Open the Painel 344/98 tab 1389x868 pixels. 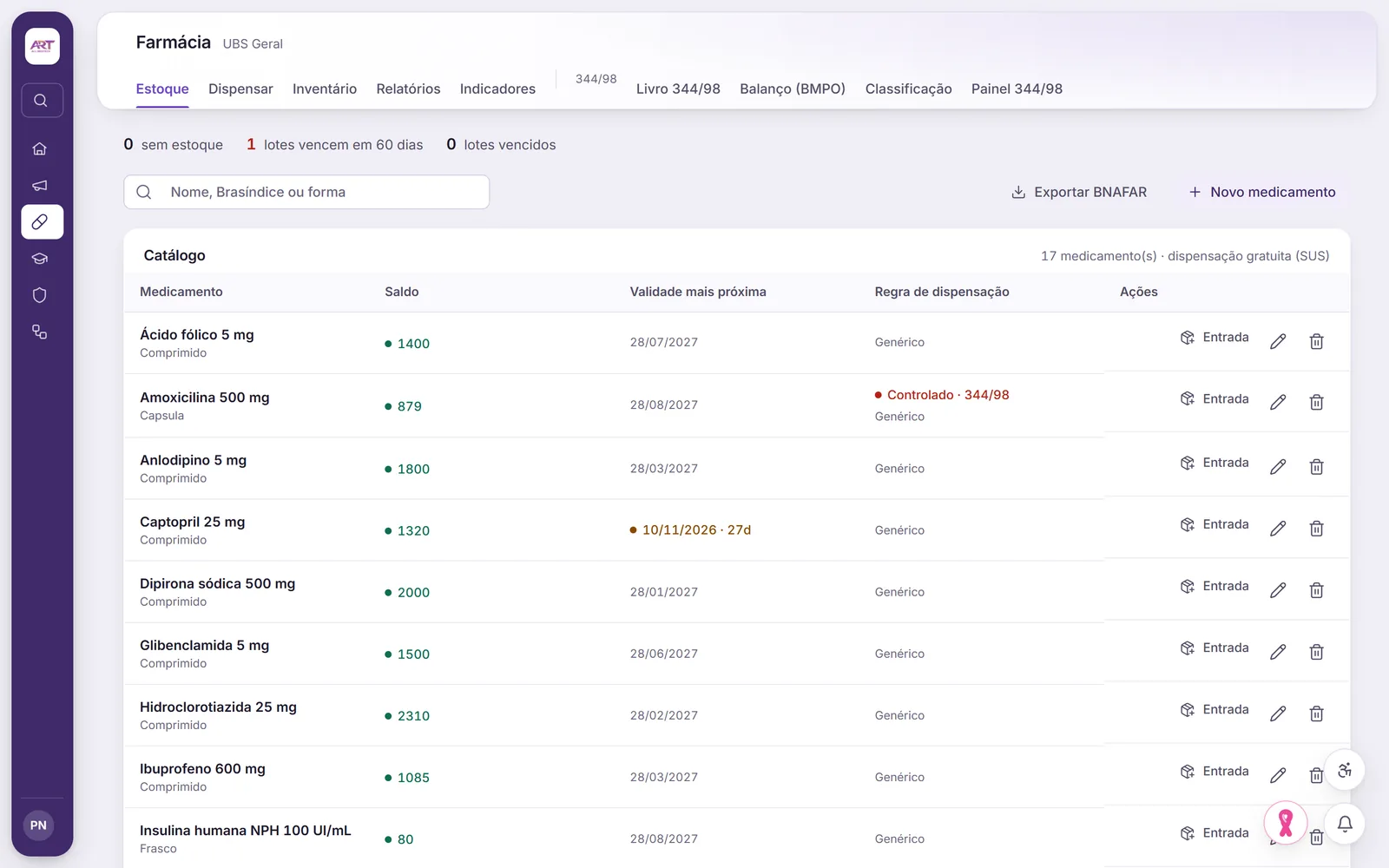pyautogui.click(x=1017, y=89)
